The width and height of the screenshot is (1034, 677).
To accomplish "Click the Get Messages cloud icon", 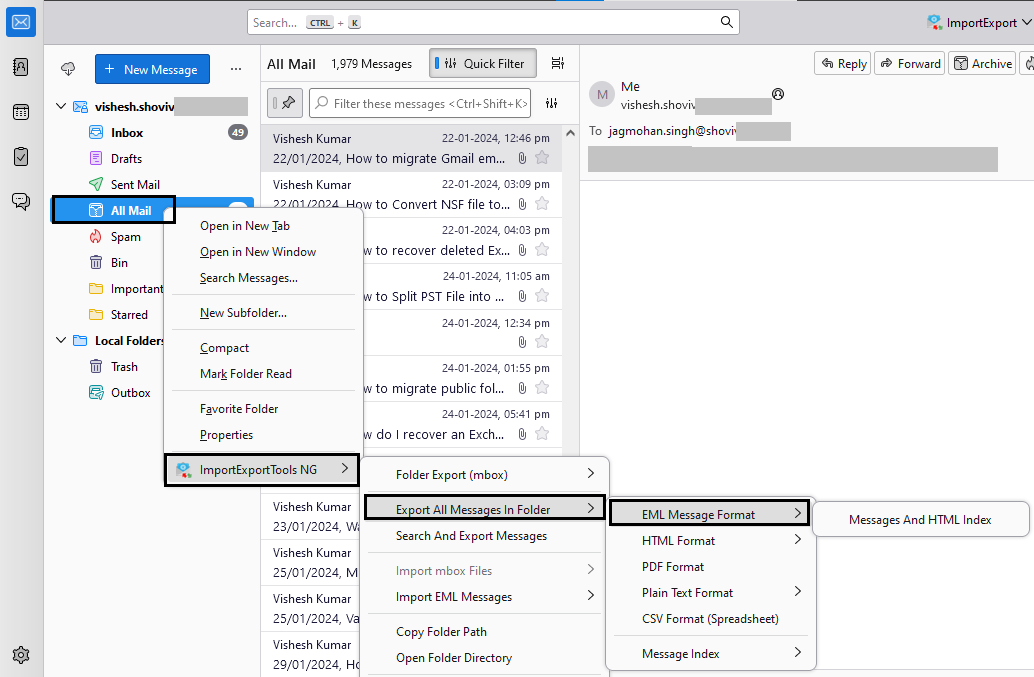I will click(68, 69).
